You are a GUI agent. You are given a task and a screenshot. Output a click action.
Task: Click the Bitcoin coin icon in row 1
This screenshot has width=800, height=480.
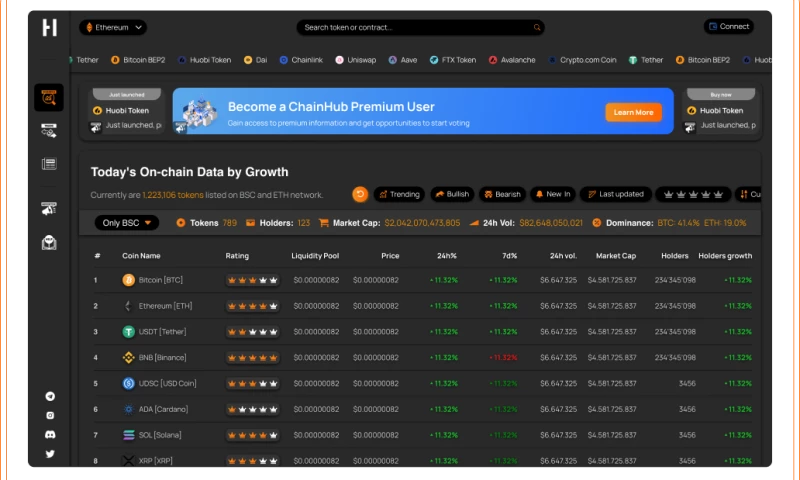tap(129, 280)
